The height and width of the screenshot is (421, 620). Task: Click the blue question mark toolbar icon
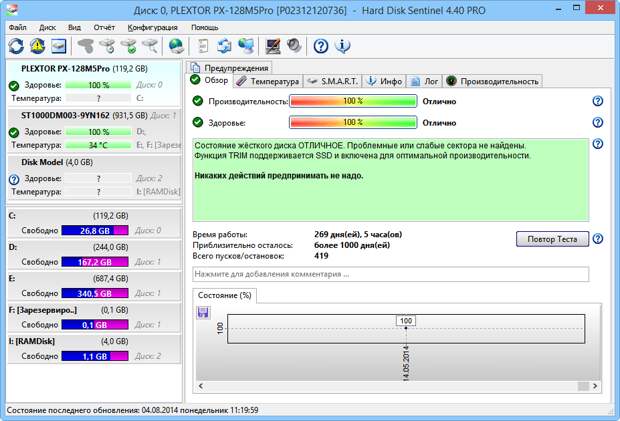click(321, 46)
